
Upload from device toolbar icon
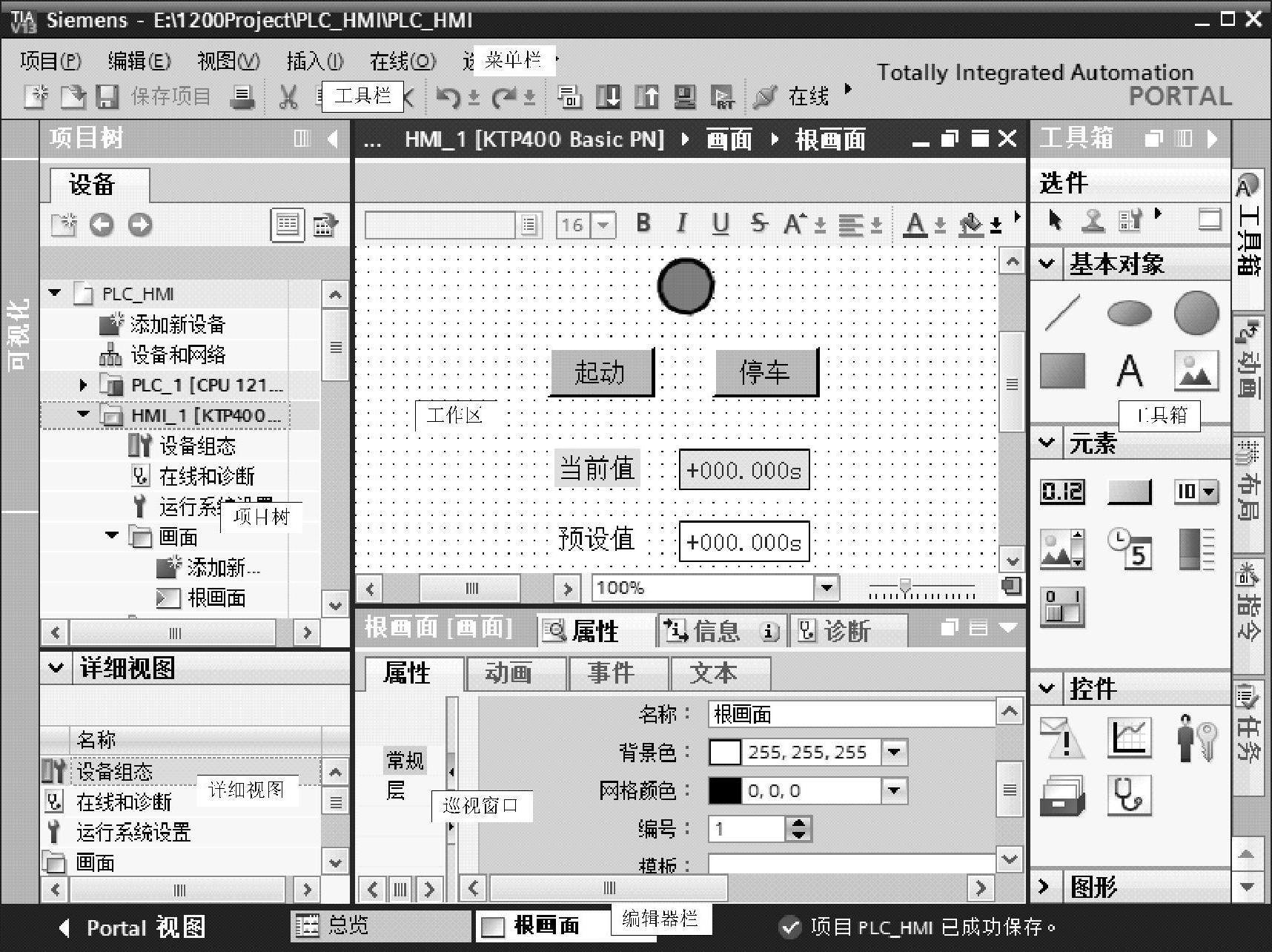[646, 97]
